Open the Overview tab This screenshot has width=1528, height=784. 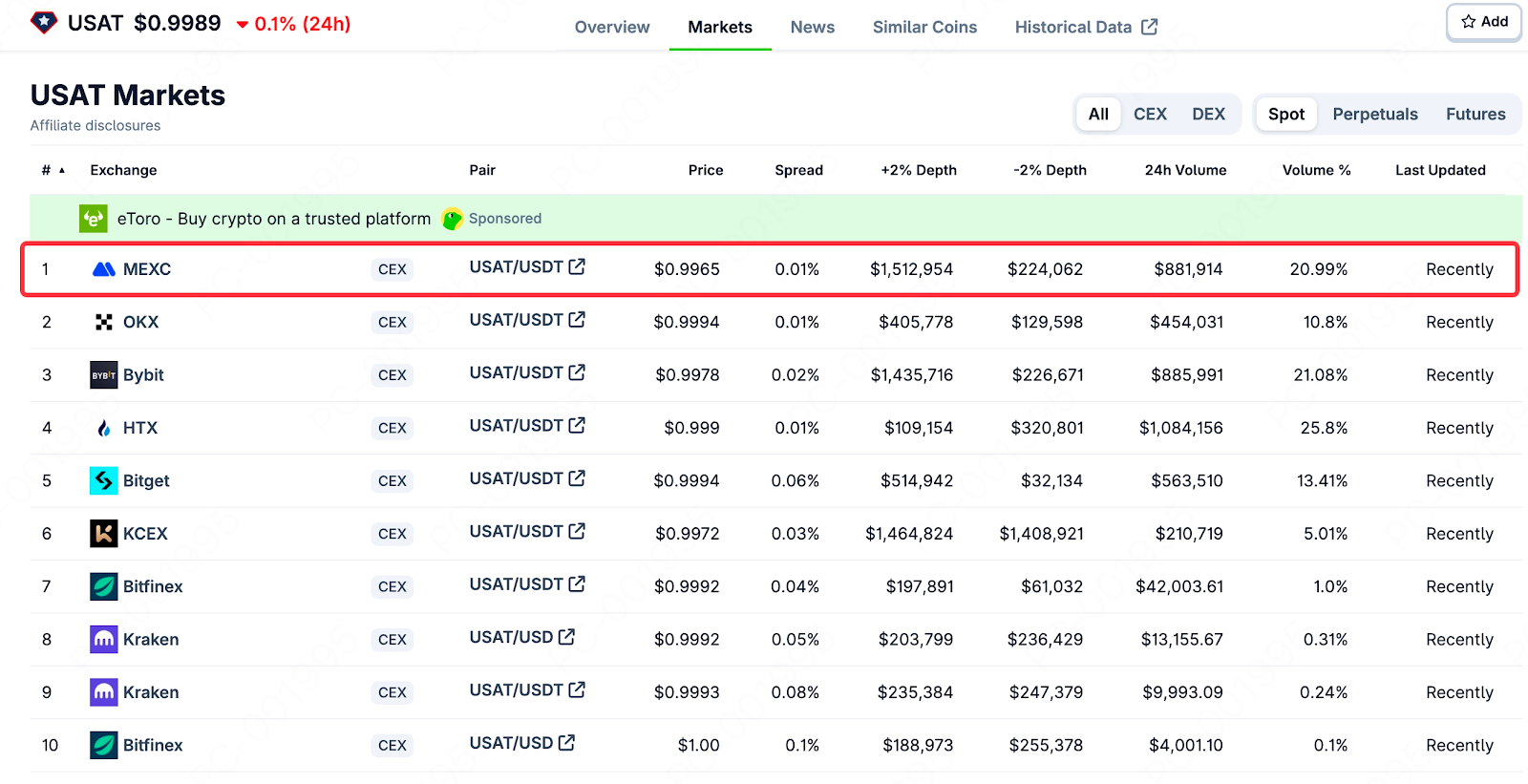pyautogui.click(x=612, y=27)
